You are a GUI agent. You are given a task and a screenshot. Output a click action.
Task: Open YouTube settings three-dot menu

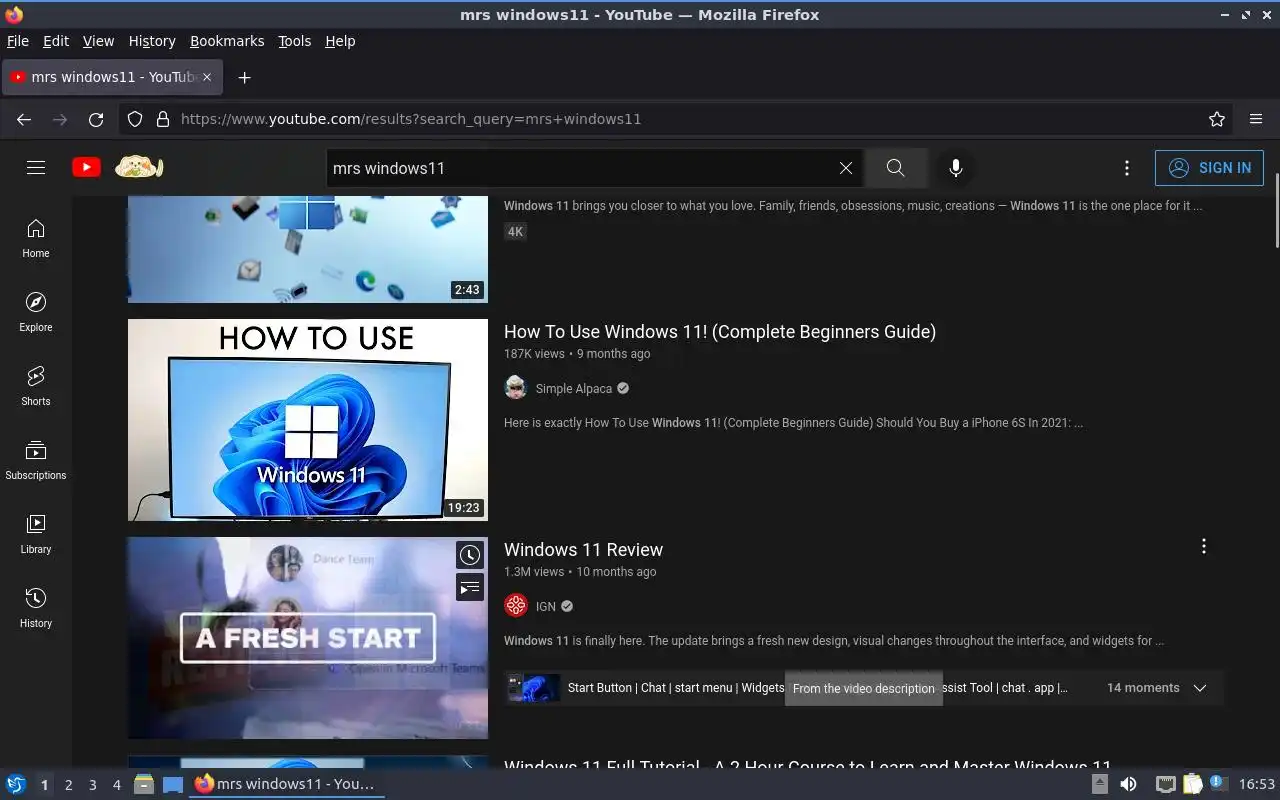1127,168
